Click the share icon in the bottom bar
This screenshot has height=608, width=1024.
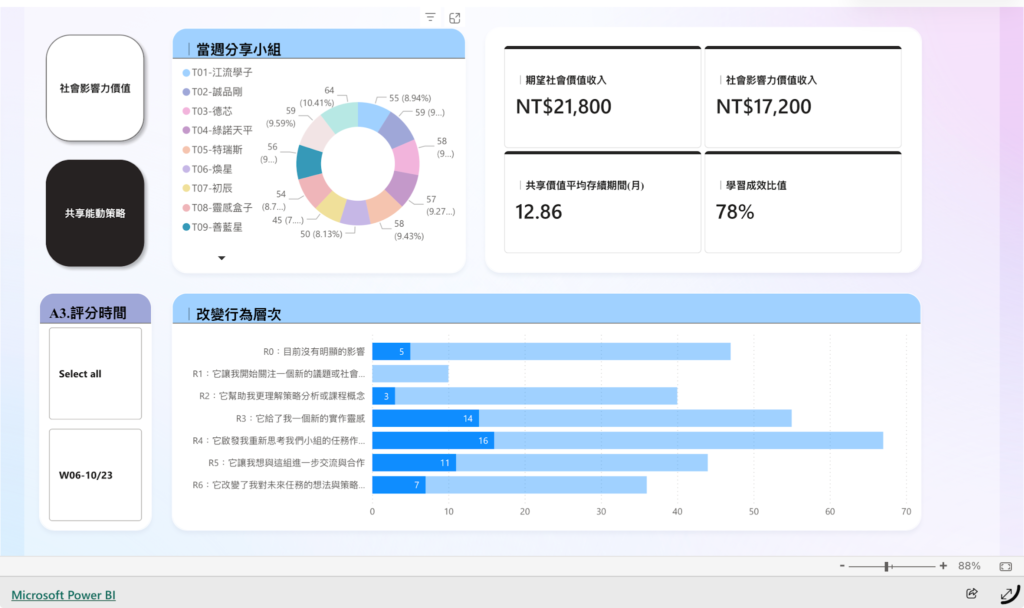pos(971,594)
